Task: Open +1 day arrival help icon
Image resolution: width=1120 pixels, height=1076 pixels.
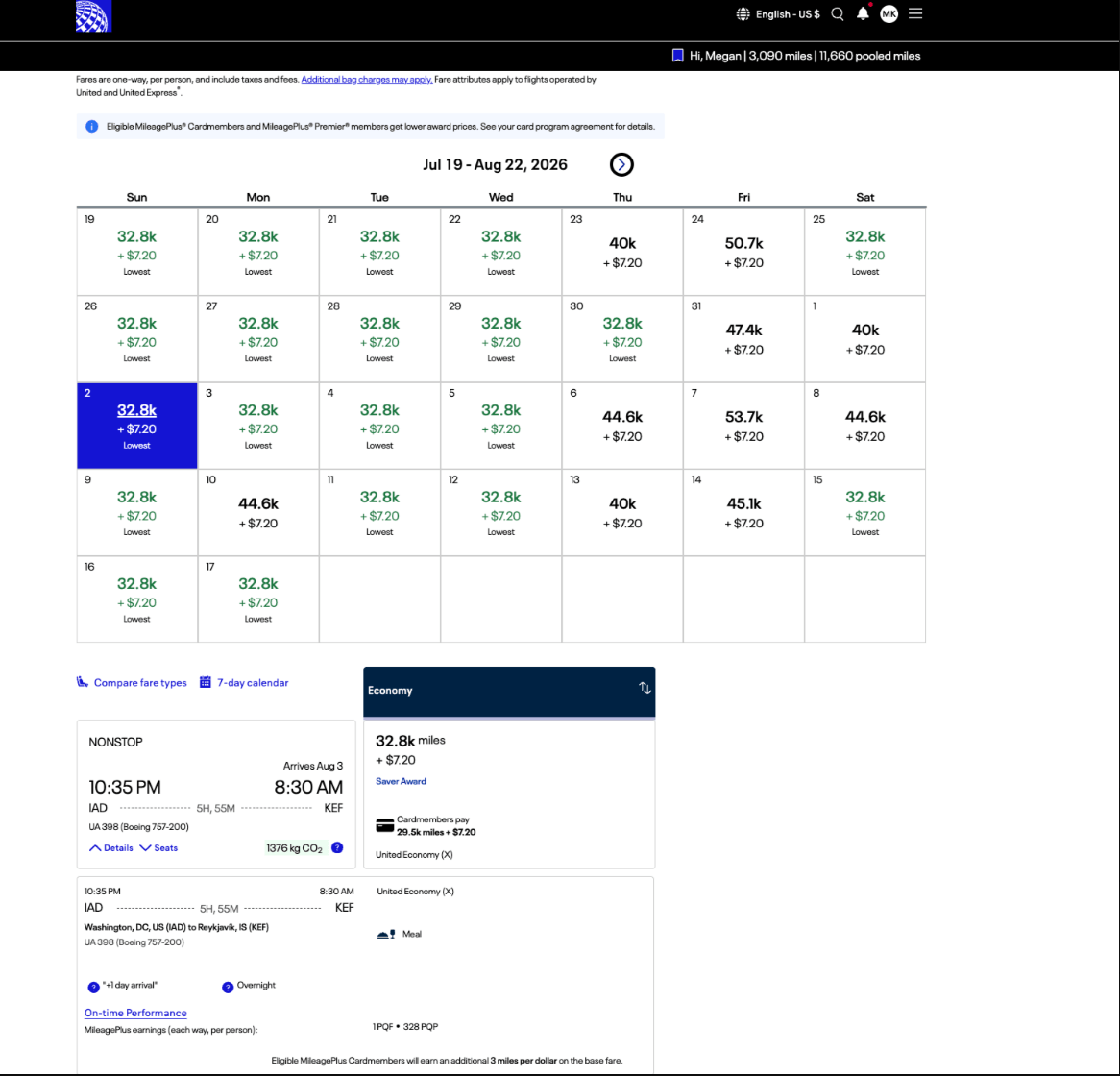Action: click(93, 988)
